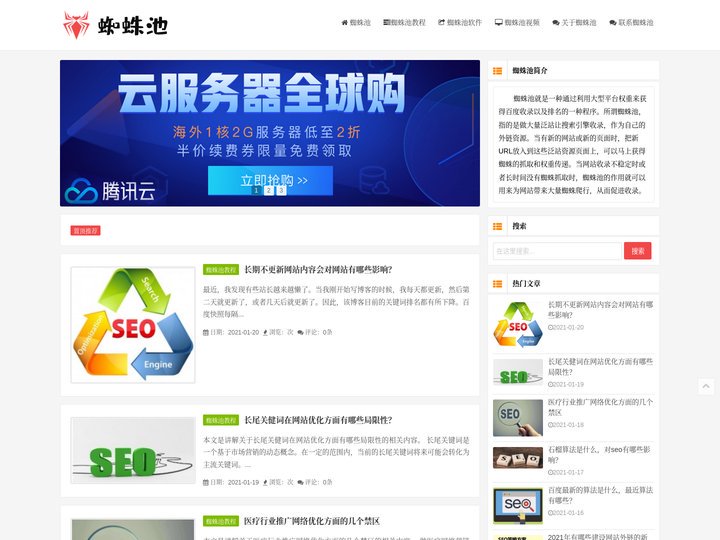Screen dimensions: 720x540
Task: Click sidebar green SEO thumbnail
Action: (x=518, y=372)
